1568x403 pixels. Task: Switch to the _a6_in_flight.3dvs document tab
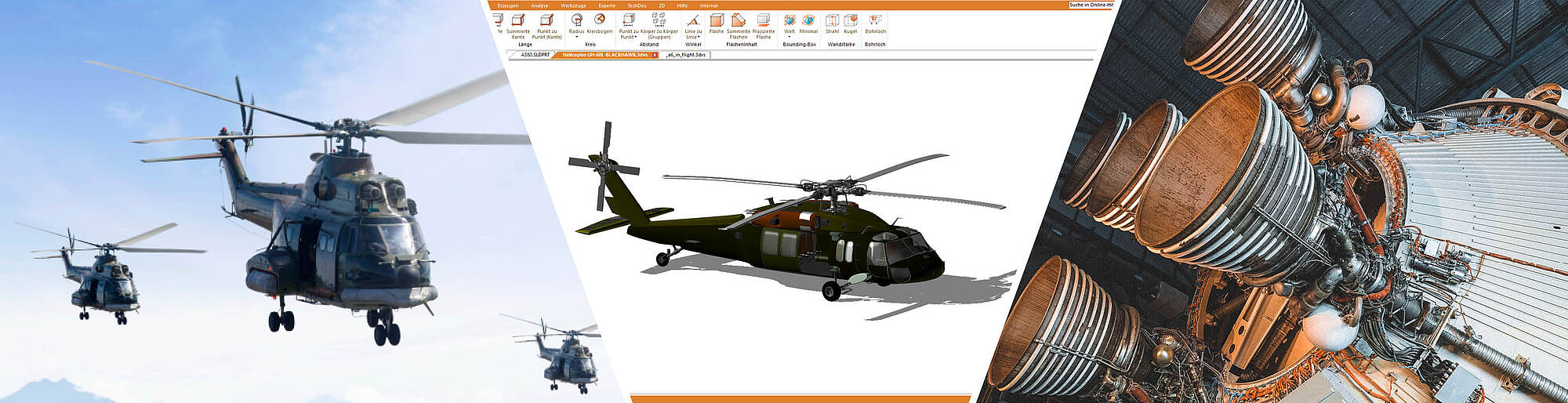(x=686, y=55)
